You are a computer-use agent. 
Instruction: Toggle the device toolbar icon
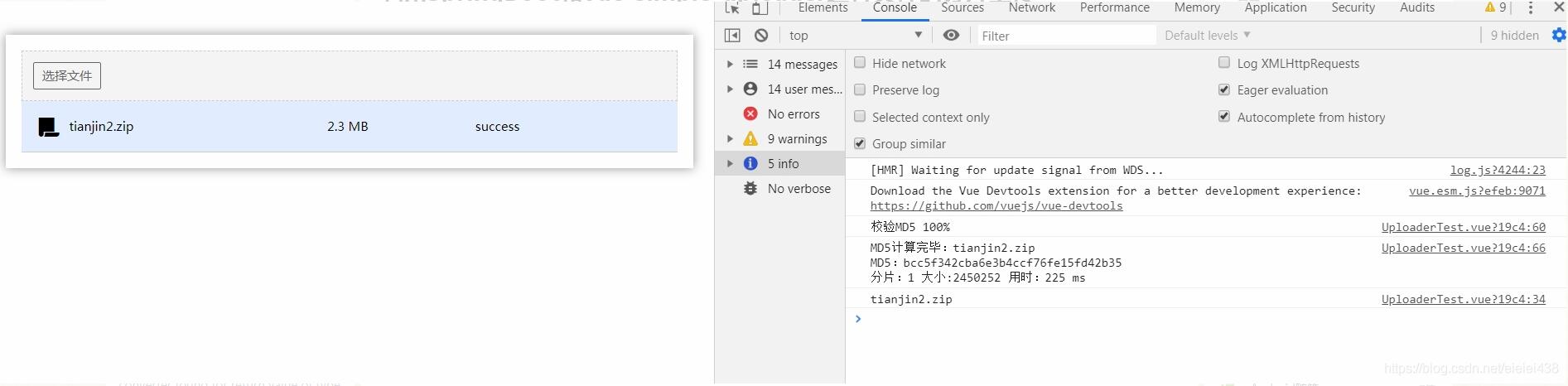(760, 7)
